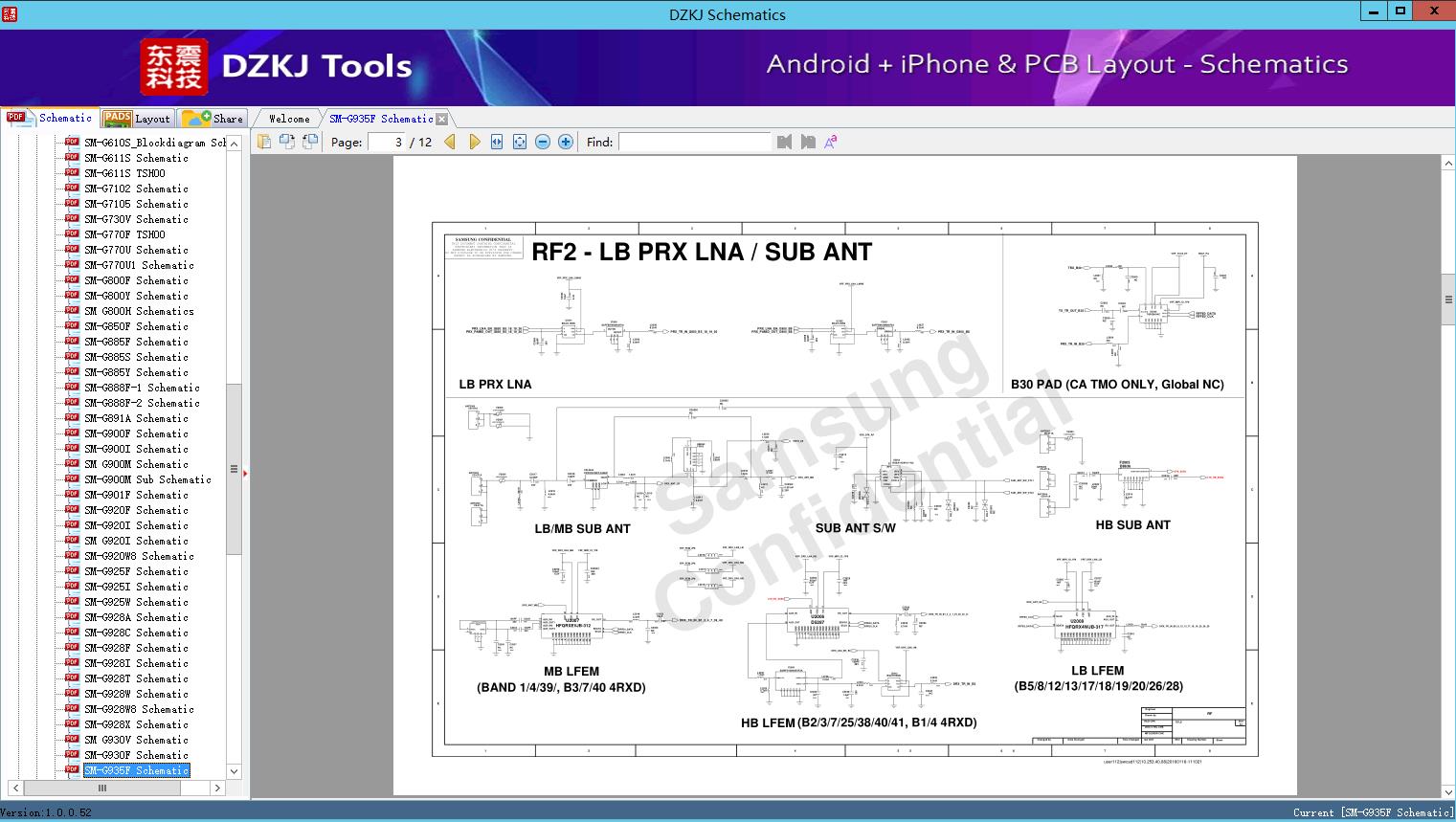The width and height of the screenshot is (1456, 822).
Task: Select SM-G770F TSHOO entry
Action: click(124, 234)
